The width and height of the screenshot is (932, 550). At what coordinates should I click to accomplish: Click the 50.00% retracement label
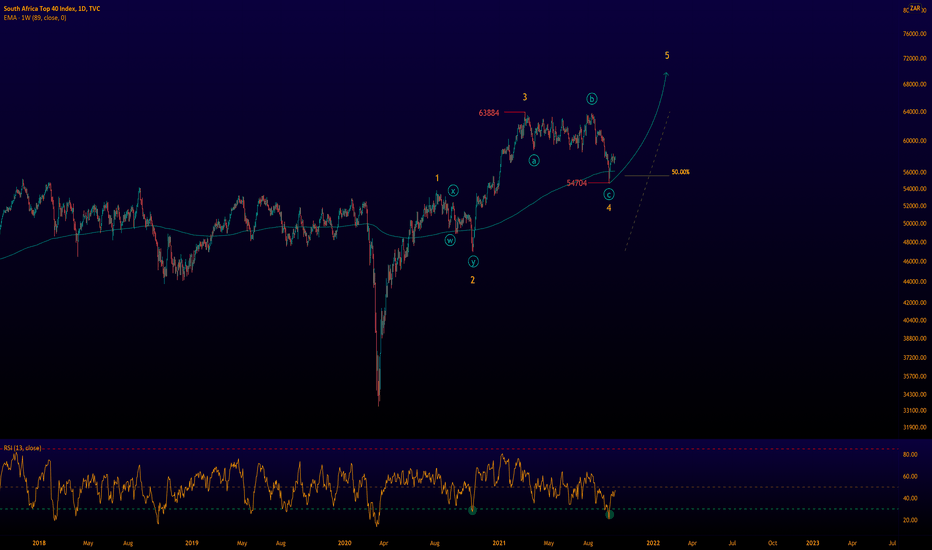(681, 172)
